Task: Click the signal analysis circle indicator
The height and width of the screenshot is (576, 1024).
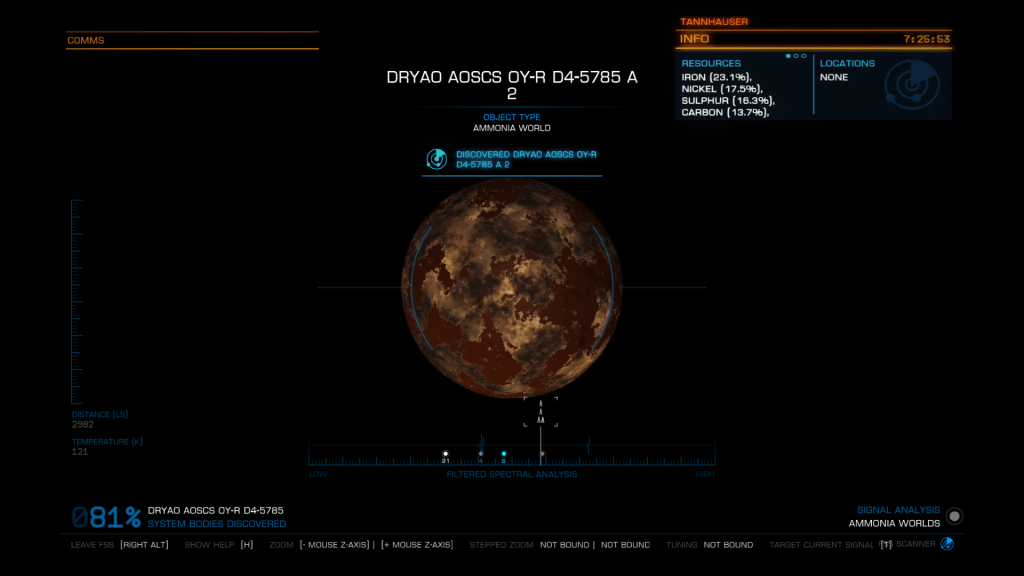Action: (955, 516)
